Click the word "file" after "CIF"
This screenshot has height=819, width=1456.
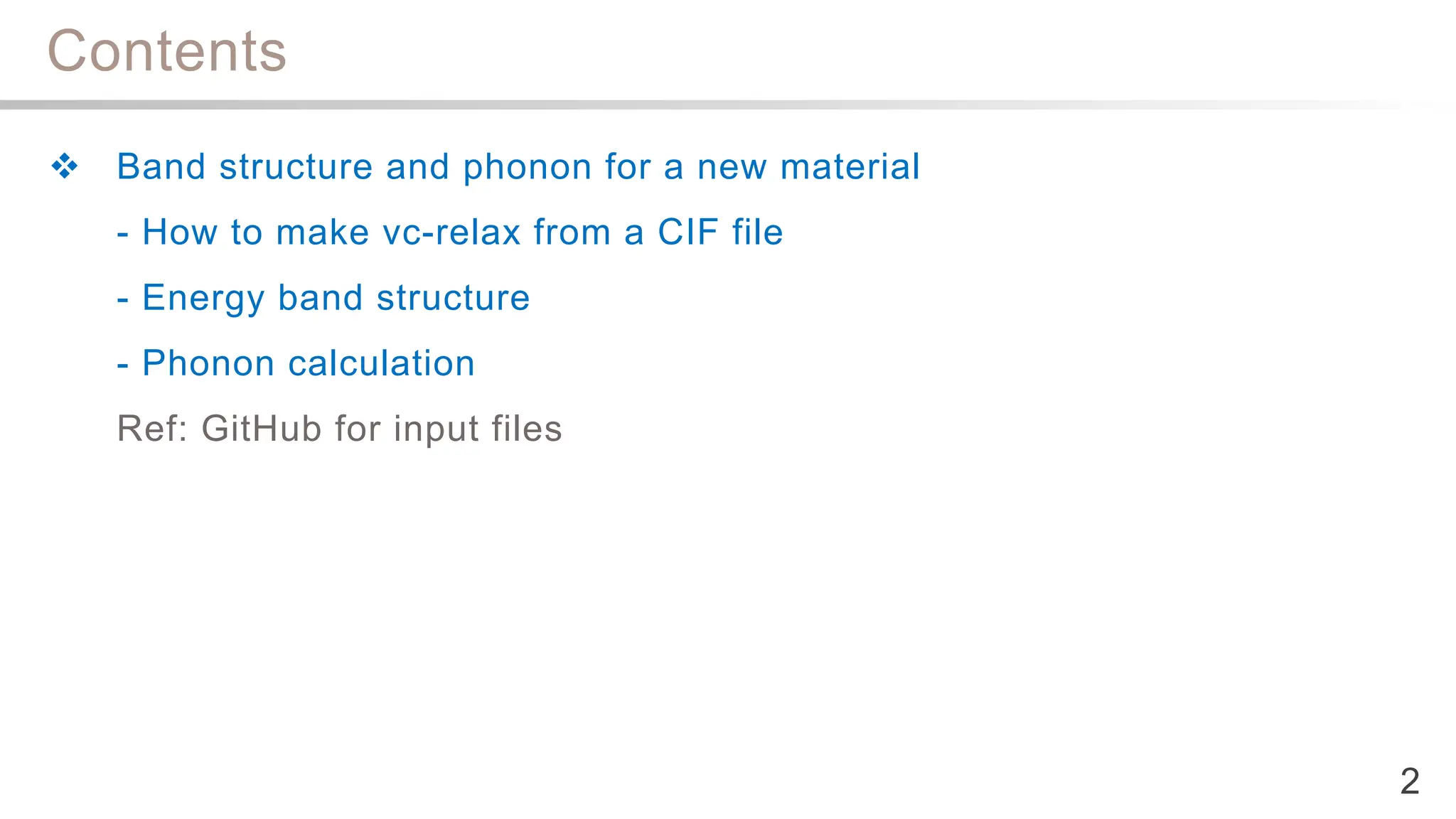[757, 232]
